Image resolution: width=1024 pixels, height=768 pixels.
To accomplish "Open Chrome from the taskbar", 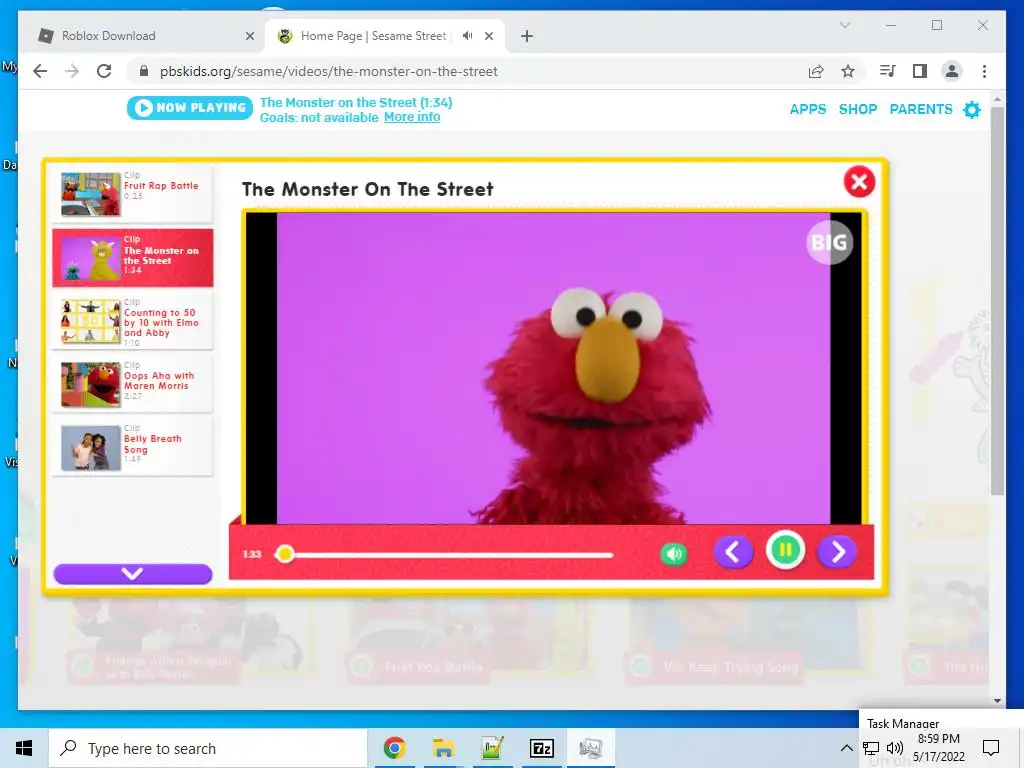I will tap(394, 748).
